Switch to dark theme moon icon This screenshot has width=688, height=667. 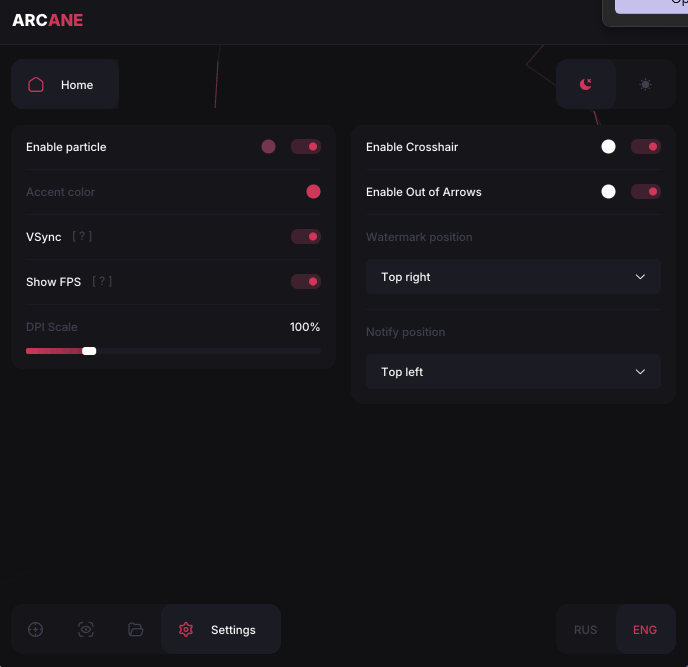coord(586,84)
